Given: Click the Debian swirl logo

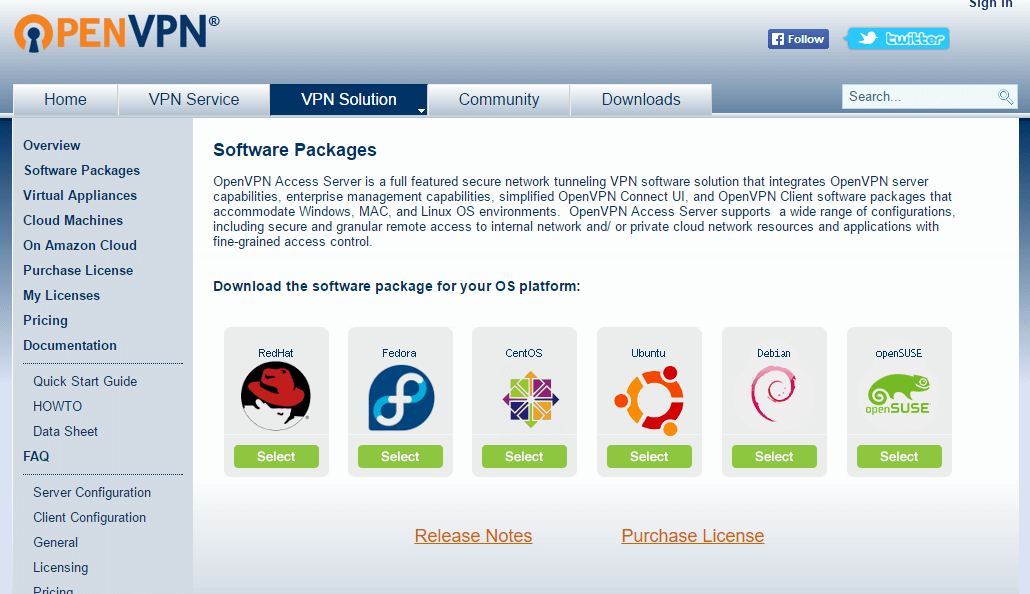Looking at the screenshot, I should pyautogui.click(x=773, y=394).
